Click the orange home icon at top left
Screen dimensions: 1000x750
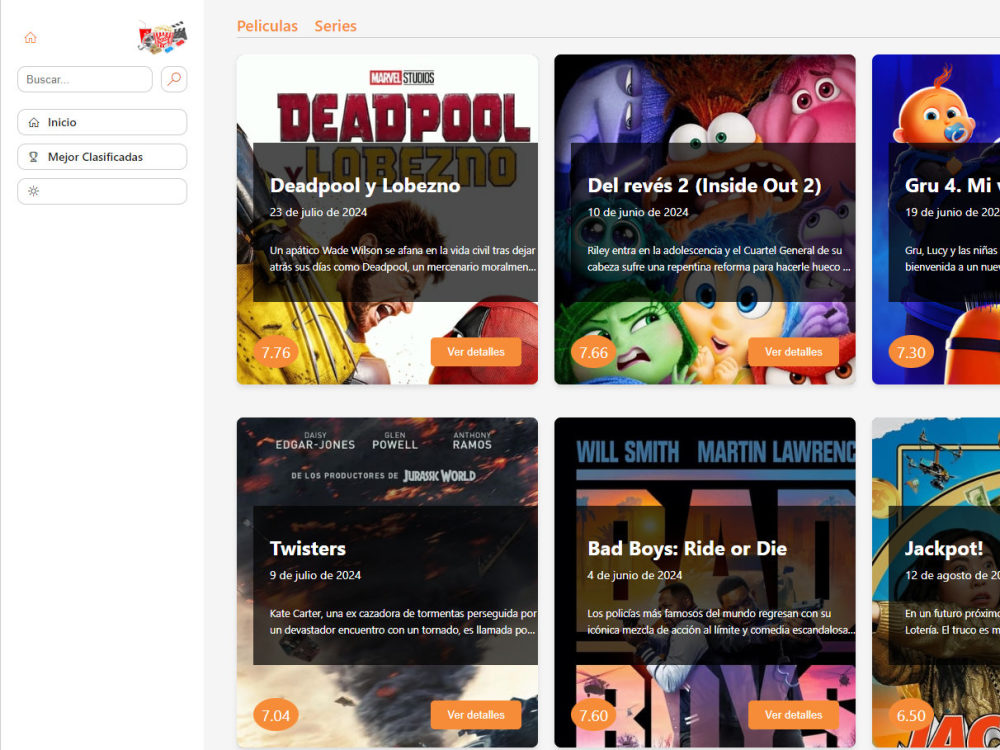pyautogui.click(x=30, y=38)
